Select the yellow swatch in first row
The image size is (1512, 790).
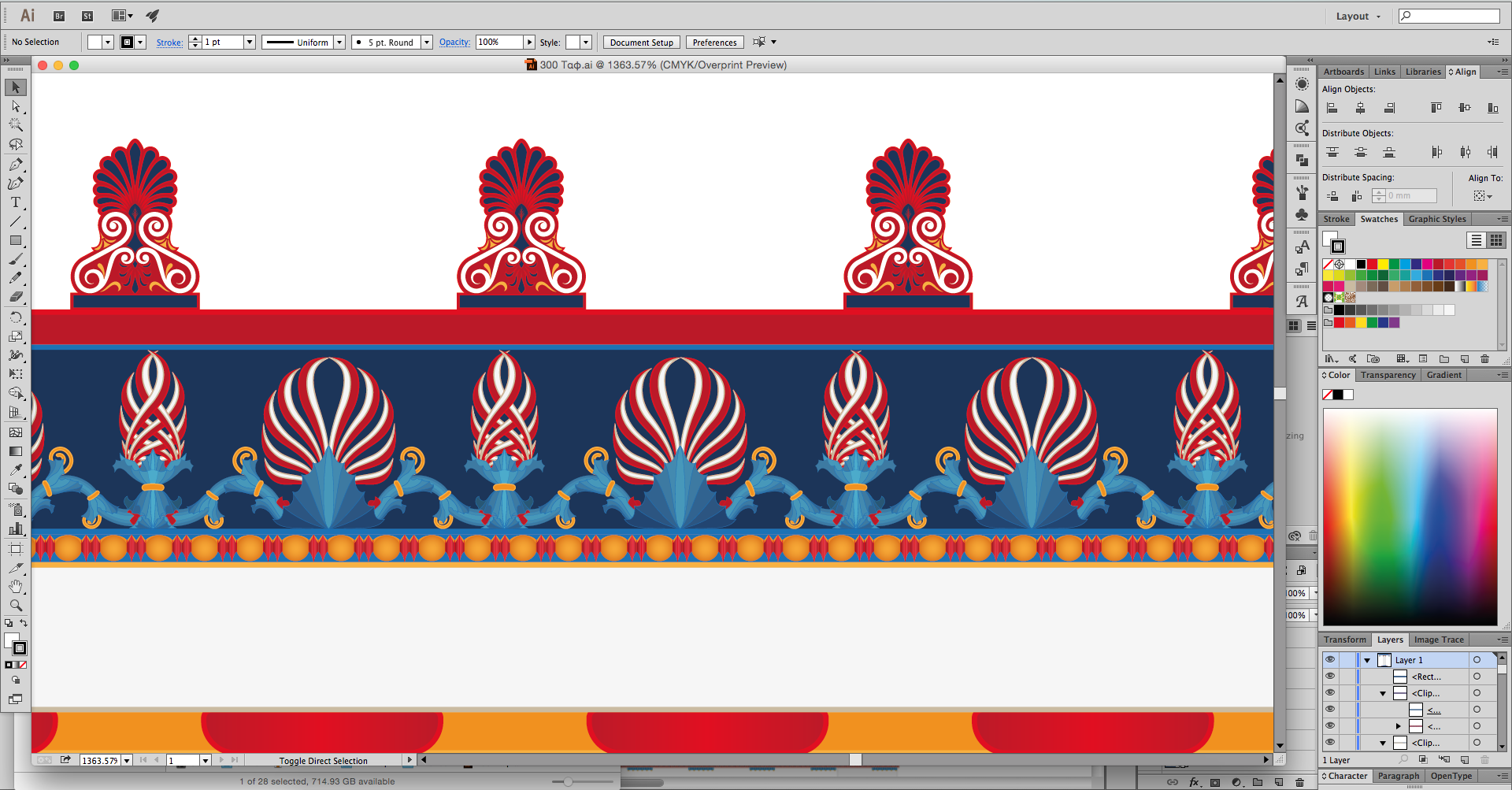[1383, 264]
